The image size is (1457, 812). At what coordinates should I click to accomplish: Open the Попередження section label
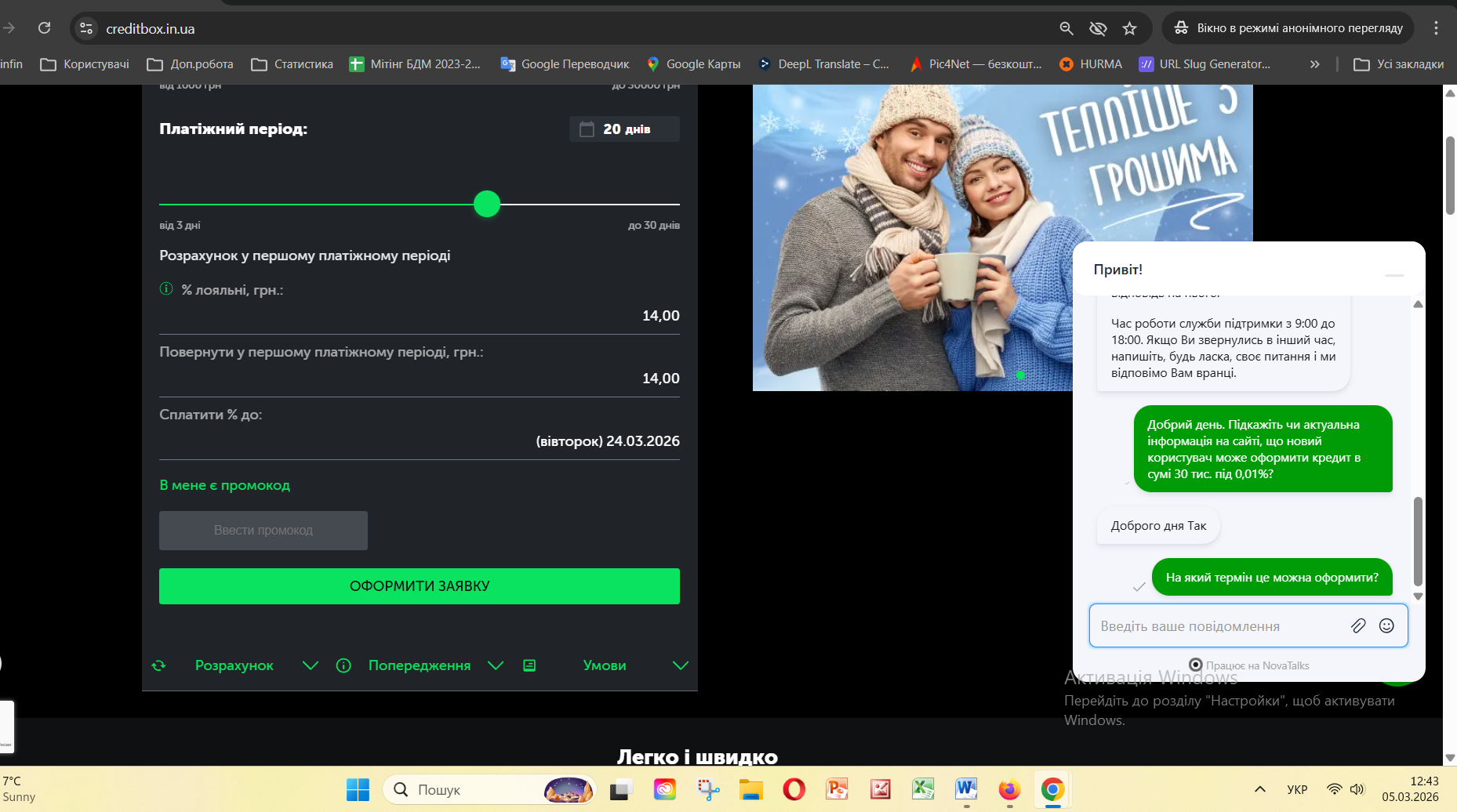click(420, 665)
